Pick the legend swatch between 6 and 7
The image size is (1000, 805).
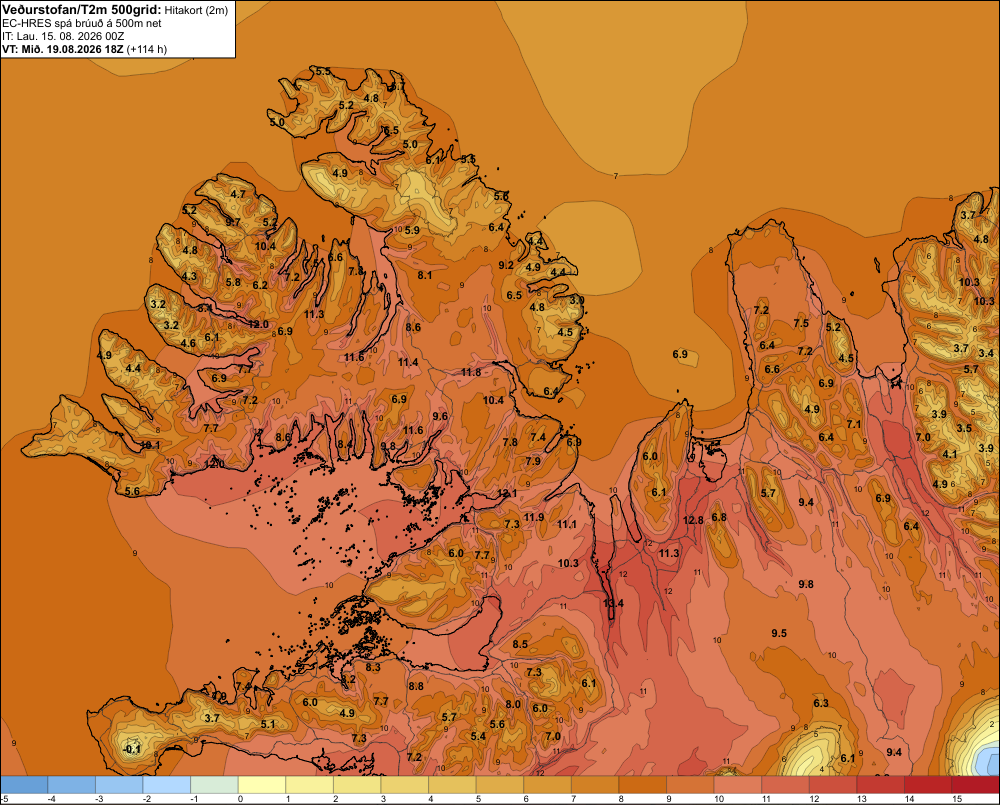click(547, 785)
